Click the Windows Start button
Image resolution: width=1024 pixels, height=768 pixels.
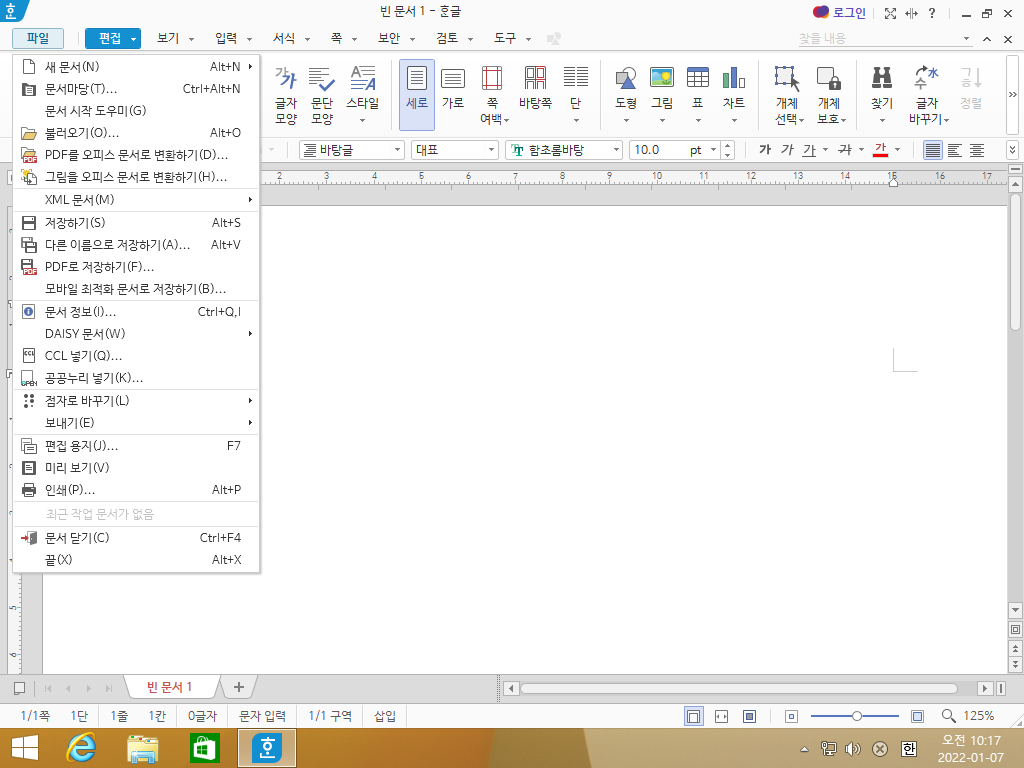pos(24,748)
